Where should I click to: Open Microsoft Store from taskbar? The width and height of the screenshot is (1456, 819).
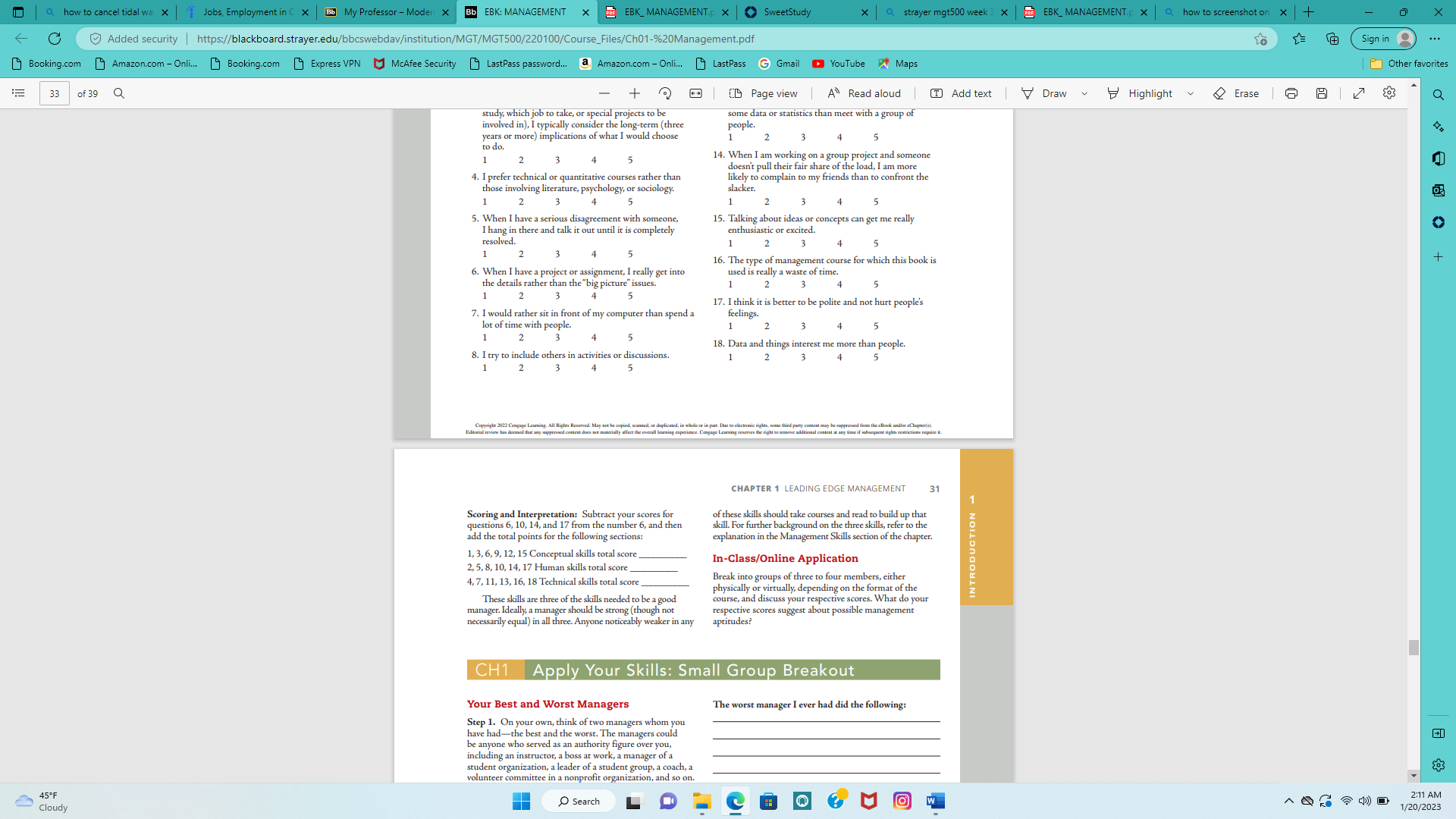(x=768, y=801)
